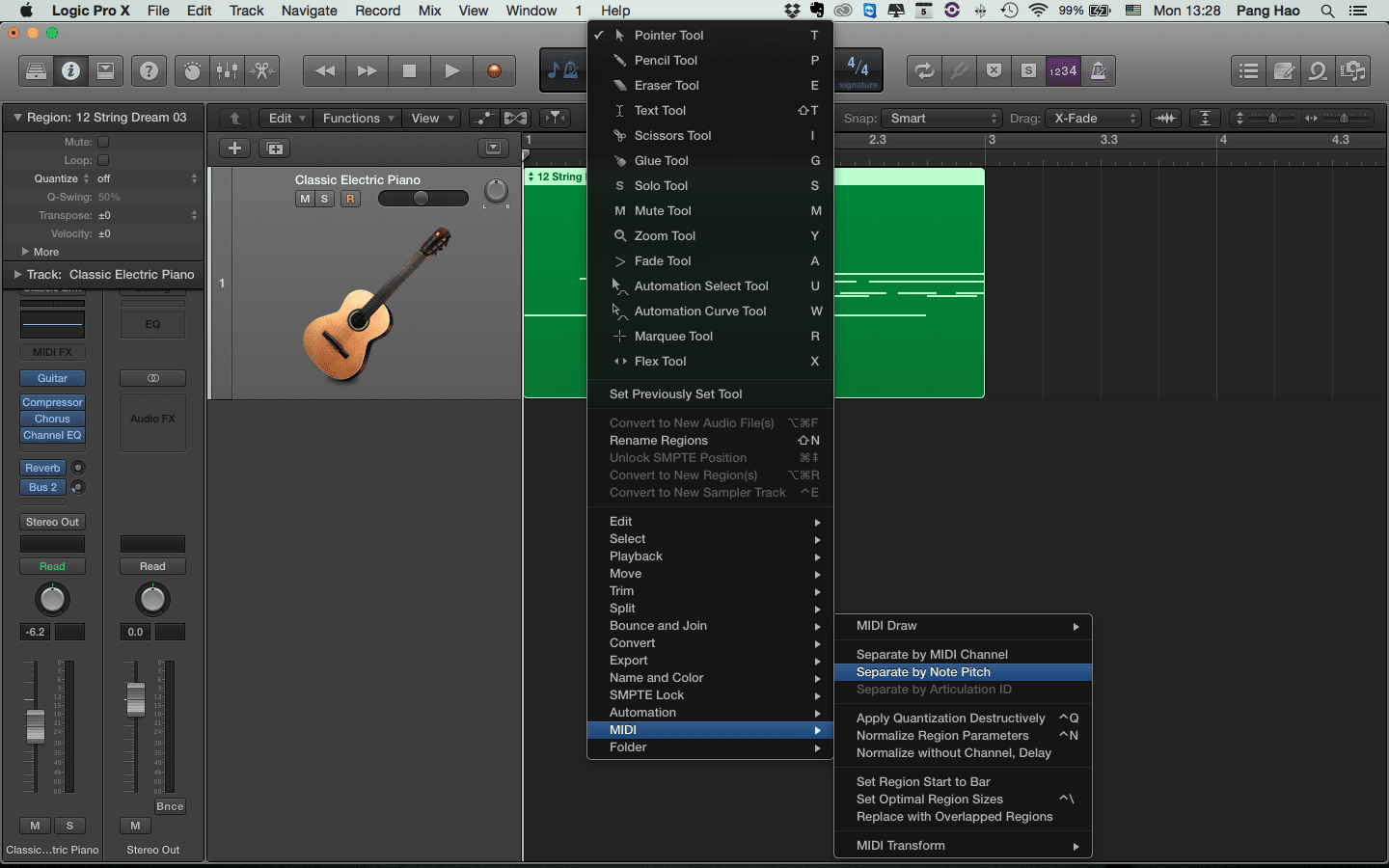Image resolution: width=1389 pixels, height=868 pixels.
Task: Toggle the stereo link button under EQ
Action: [x=152, y=378]
